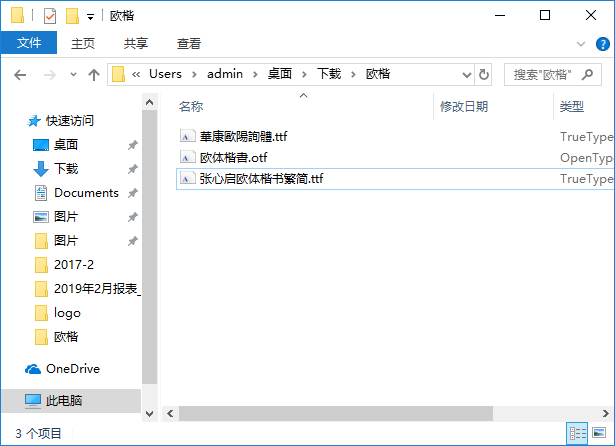615x446 pixels.
Task: Navigate to 桌面 in address bar
Action: point(280,74)
